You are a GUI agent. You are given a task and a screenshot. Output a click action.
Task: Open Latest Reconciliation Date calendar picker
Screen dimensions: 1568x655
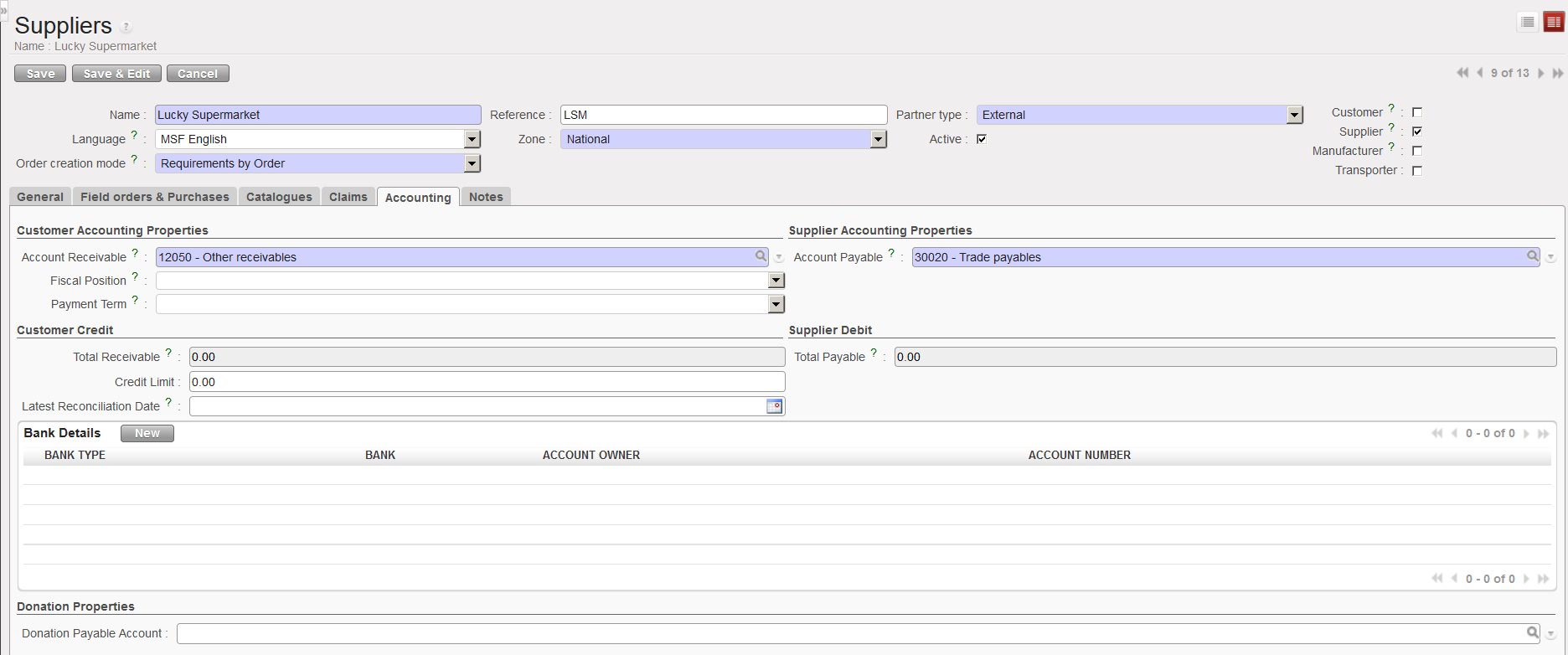(x=775, y=406)
